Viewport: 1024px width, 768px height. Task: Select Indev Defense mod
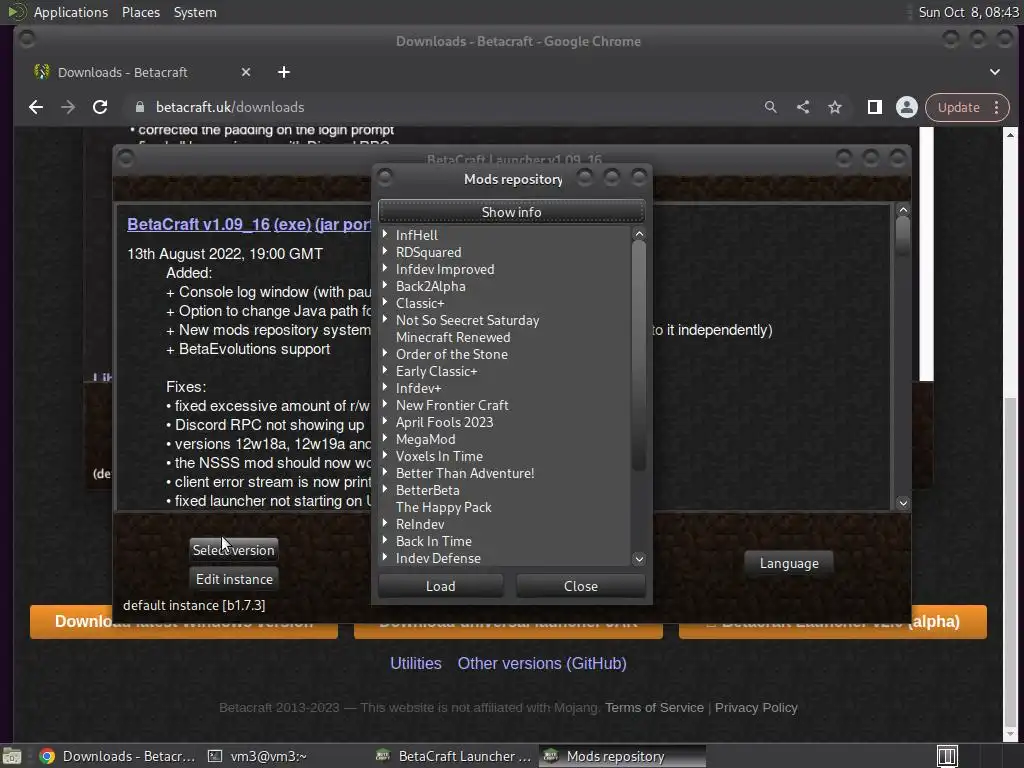coord(438,558)
